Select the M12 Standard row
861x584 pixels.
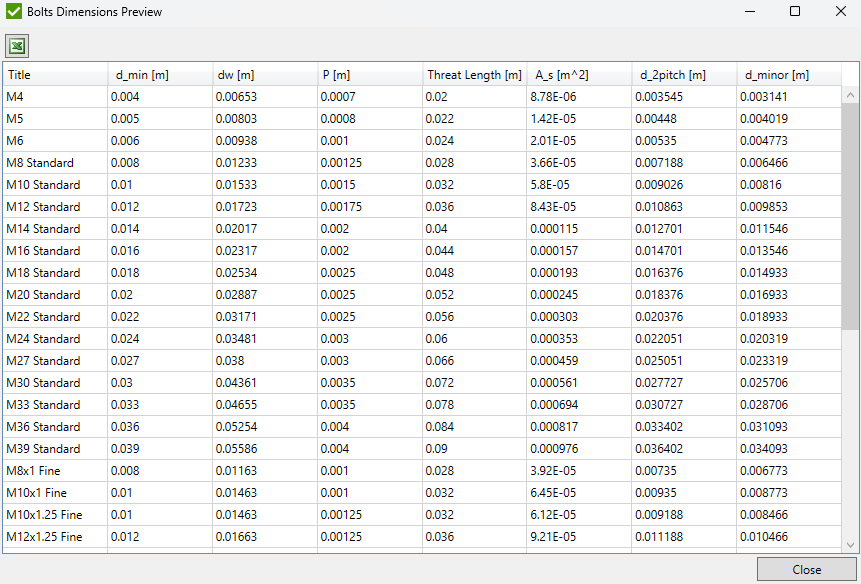[55, 207]
